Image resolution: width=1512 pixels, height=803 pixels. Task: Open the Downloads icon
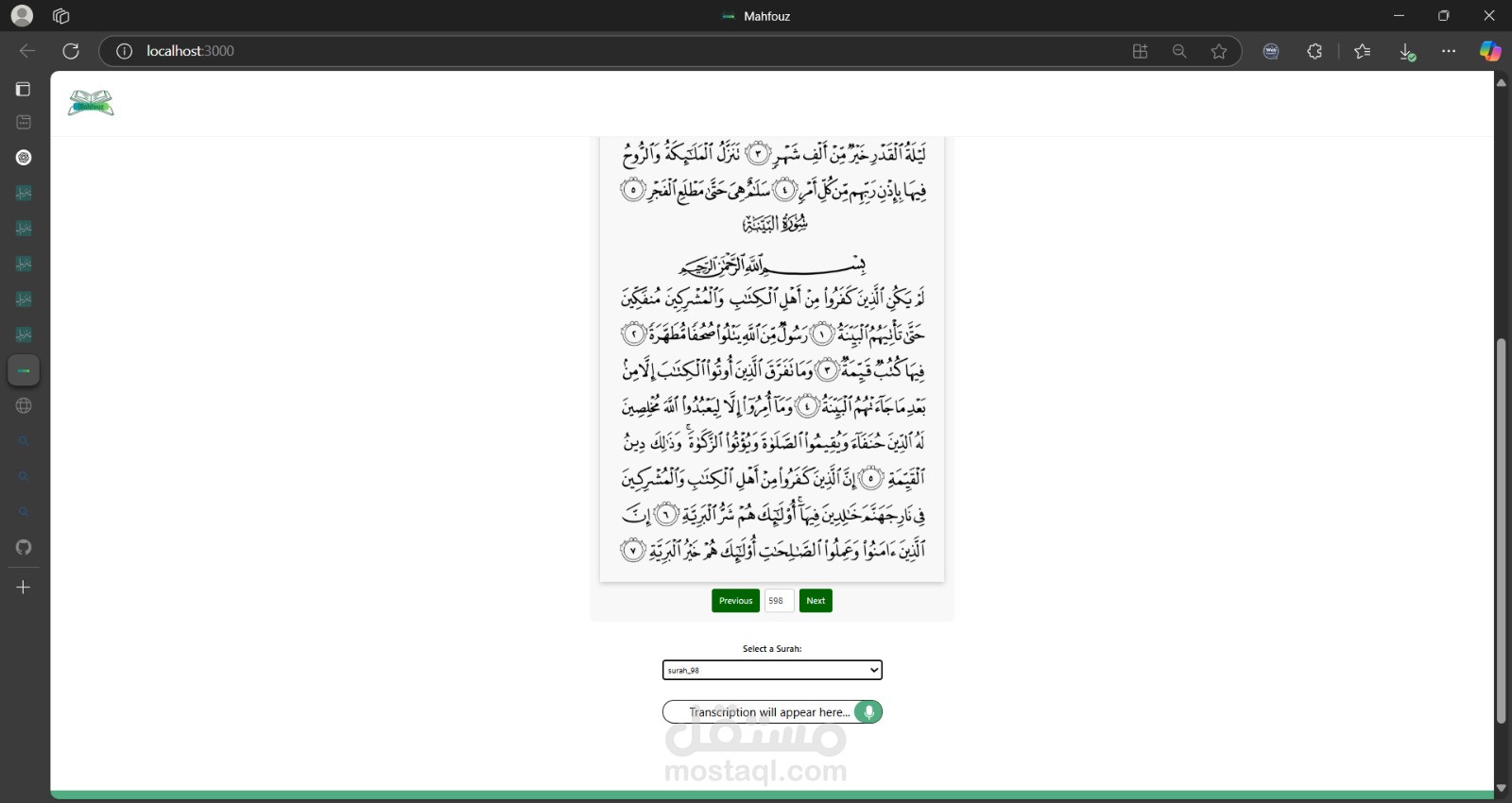click(1406, 52)
